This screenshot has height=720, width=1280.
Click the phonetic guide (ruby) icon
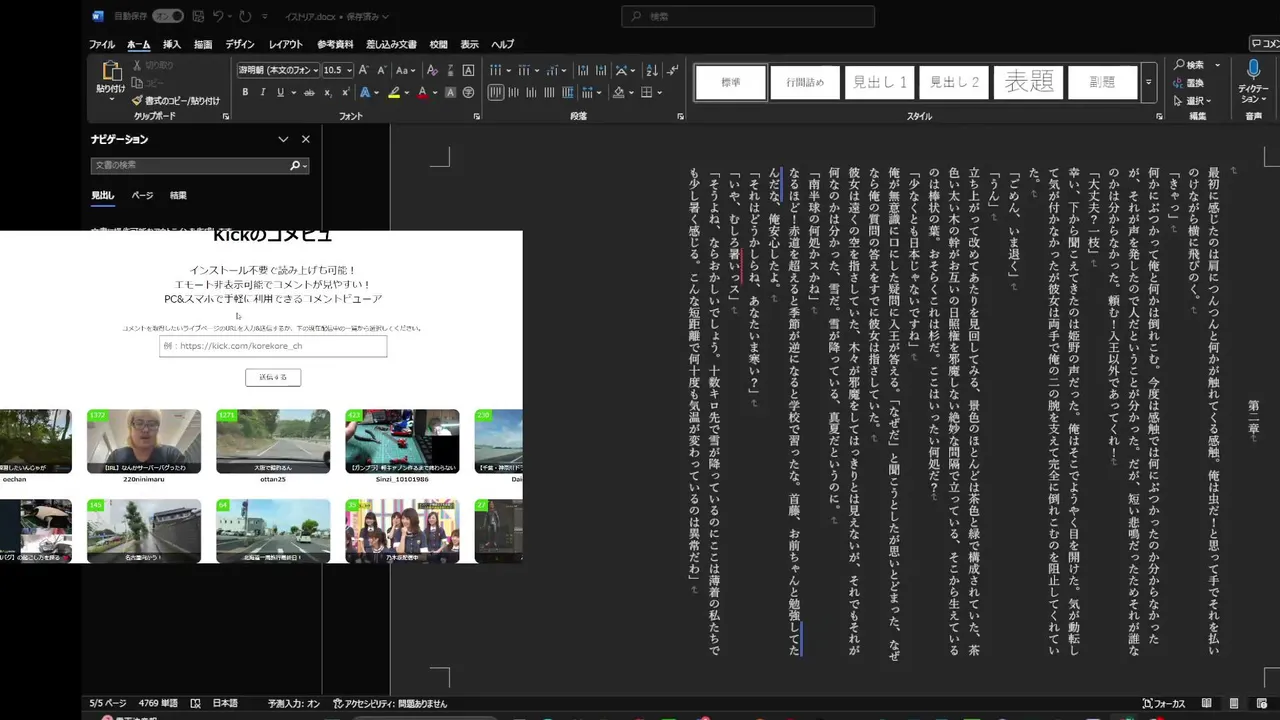click(450, 70)
